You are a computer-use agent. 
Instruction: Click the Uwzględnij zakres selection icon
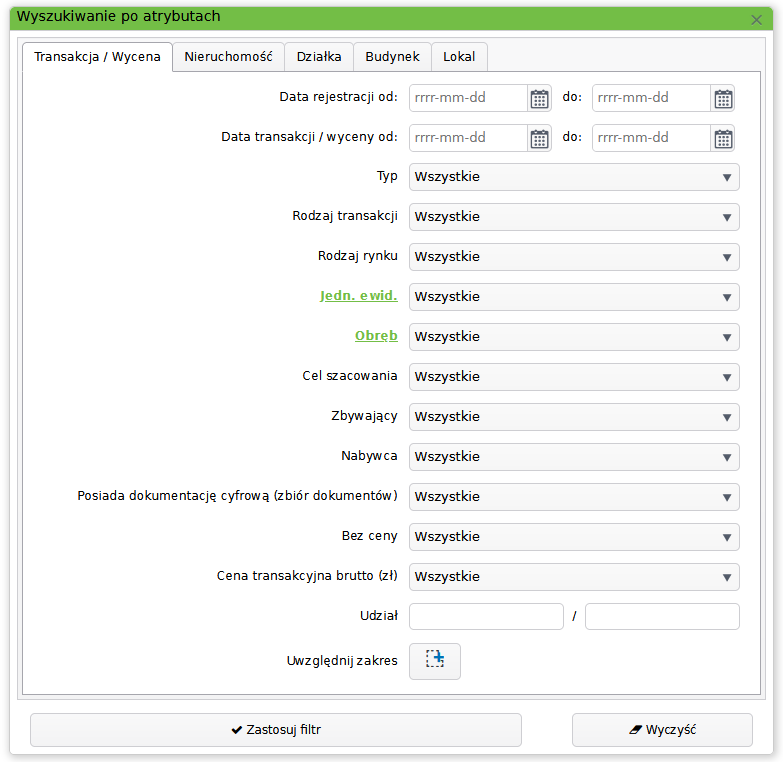tap(435, 661)
